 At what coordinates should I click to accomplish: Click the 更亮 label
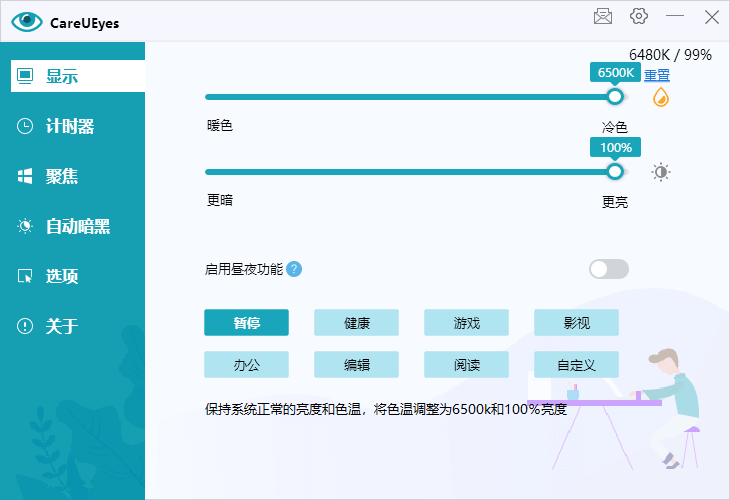pos(615,202)
